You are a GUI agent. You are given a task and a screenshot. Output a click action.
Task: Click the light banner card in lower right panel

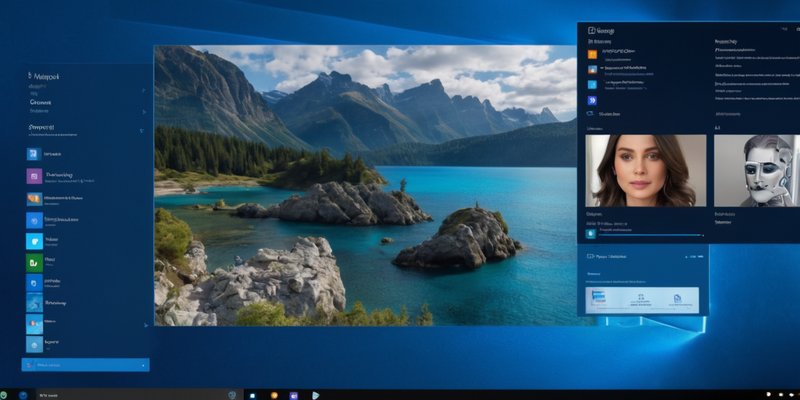tap(642, 300)
